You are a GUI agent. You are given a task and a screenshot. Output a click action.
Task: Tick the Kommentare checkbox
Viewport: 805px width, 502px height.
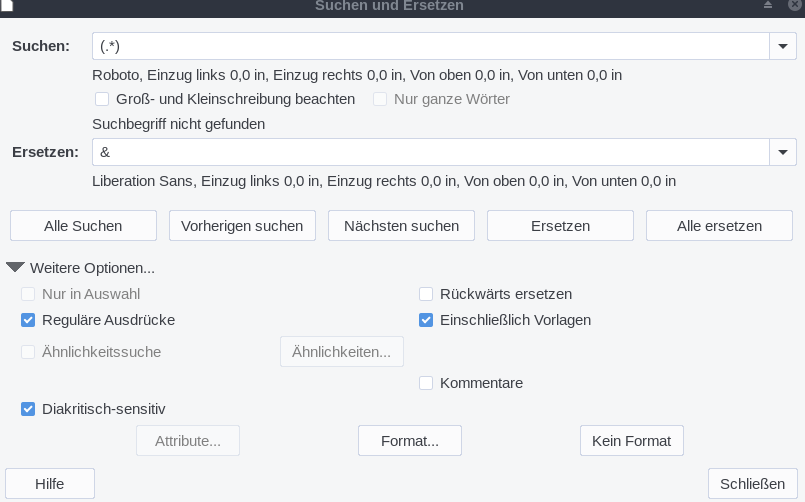click(426, 383)
